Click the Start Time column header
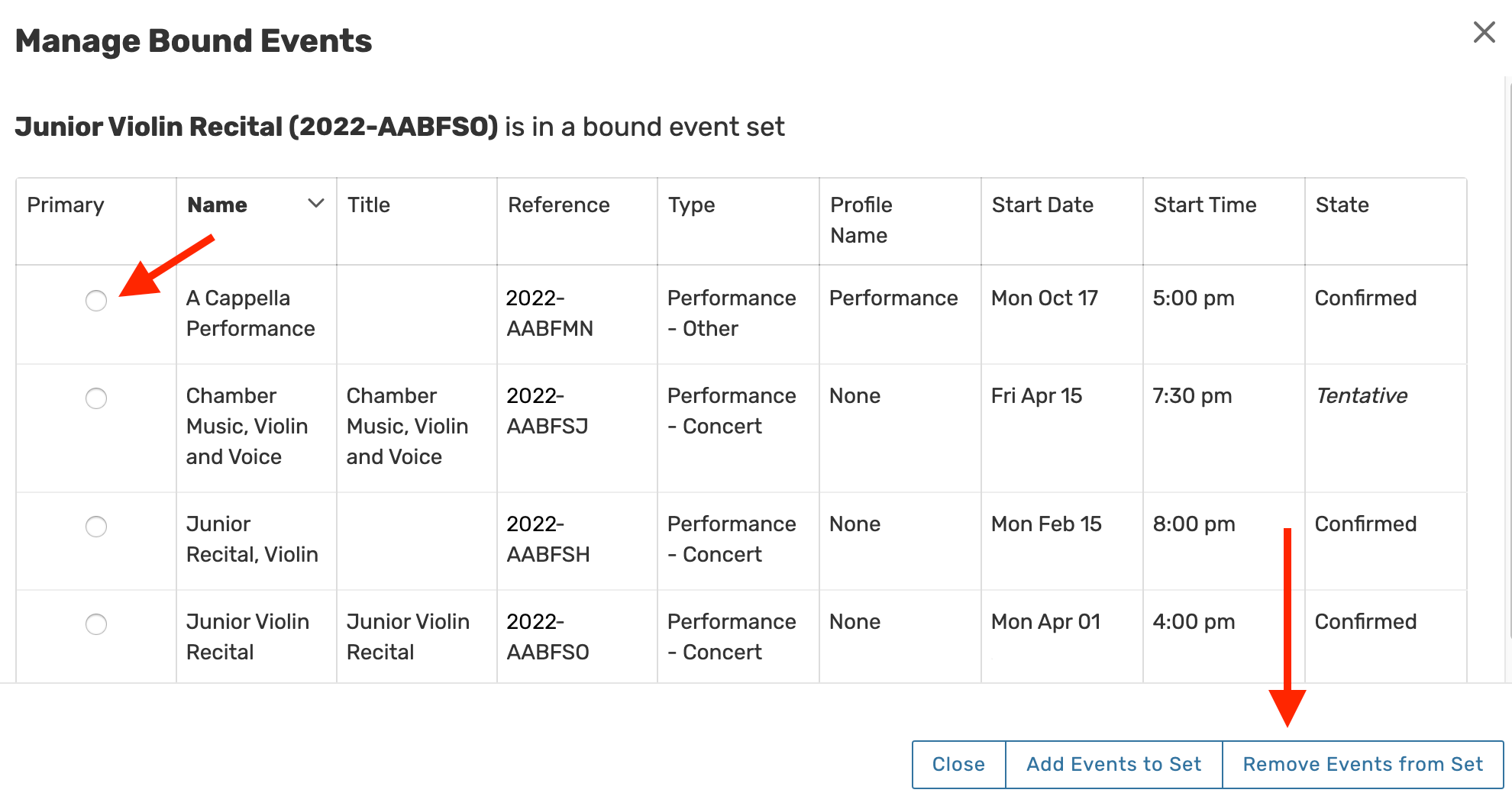 pos(1204,205)
